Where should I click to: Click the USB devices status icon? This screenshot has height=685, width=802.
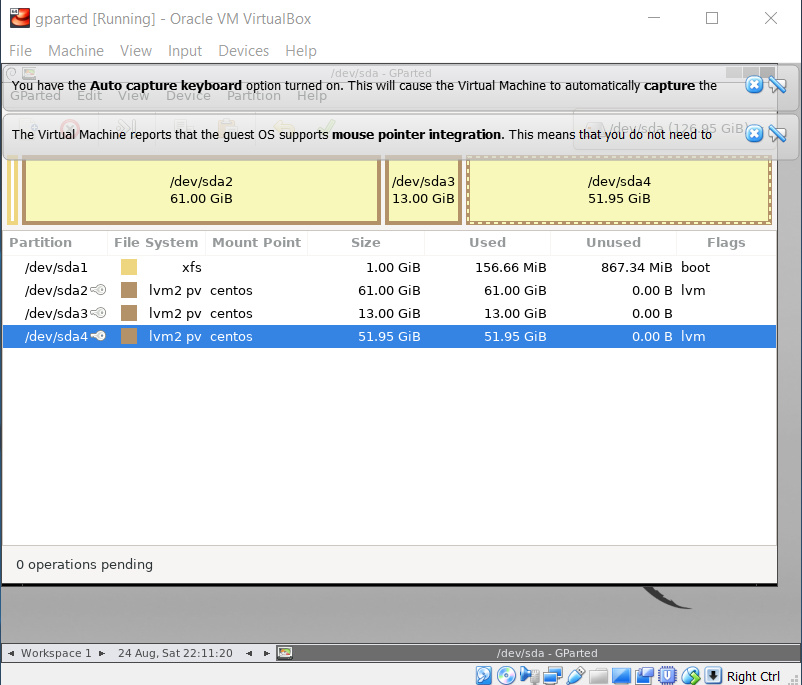tap(575, 675)
